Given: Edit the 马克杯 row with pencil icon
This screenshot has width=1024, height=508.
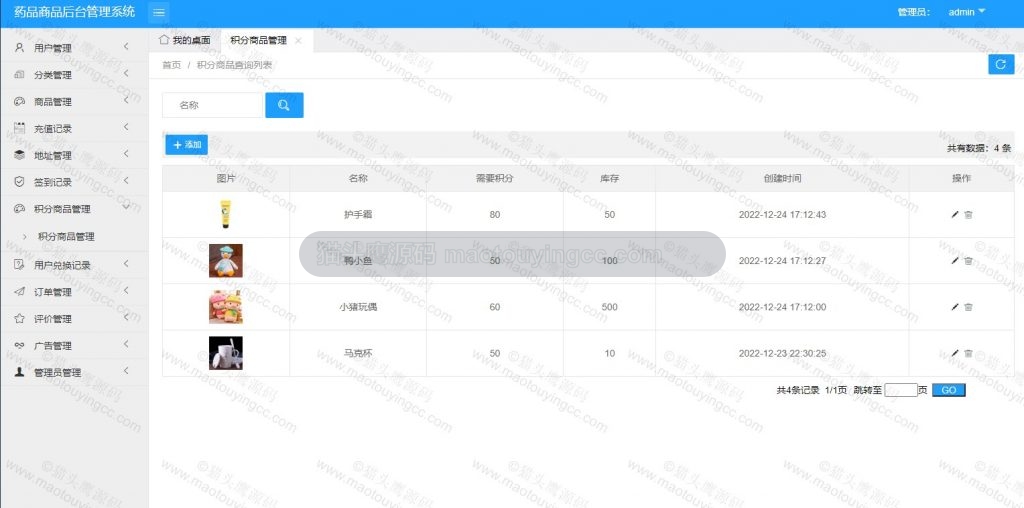Looking at the screenshot, I should point(955,353).
